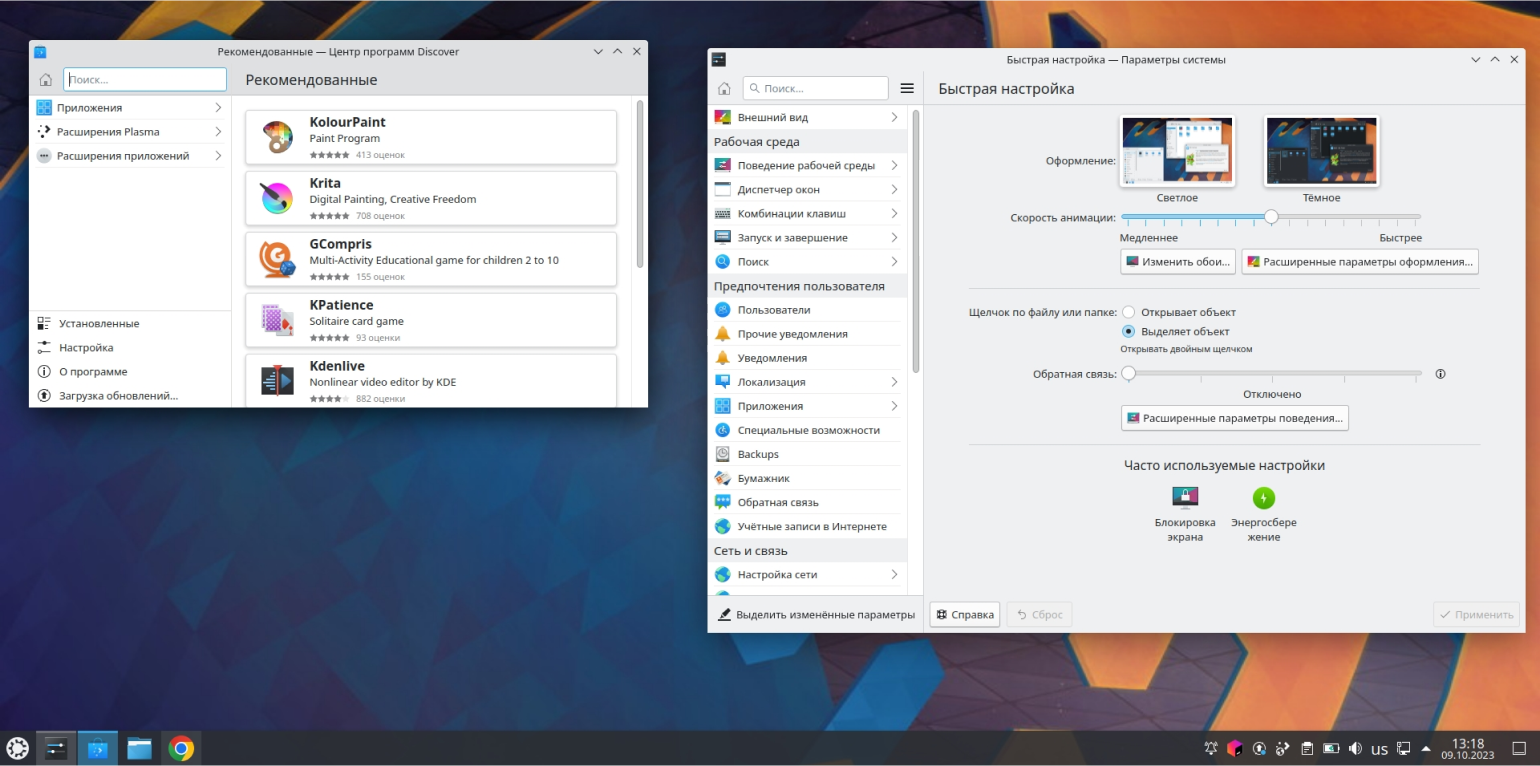Expand Приложения category in Discover
Viewport: 1540px width, 766px height.
point(129,107)
